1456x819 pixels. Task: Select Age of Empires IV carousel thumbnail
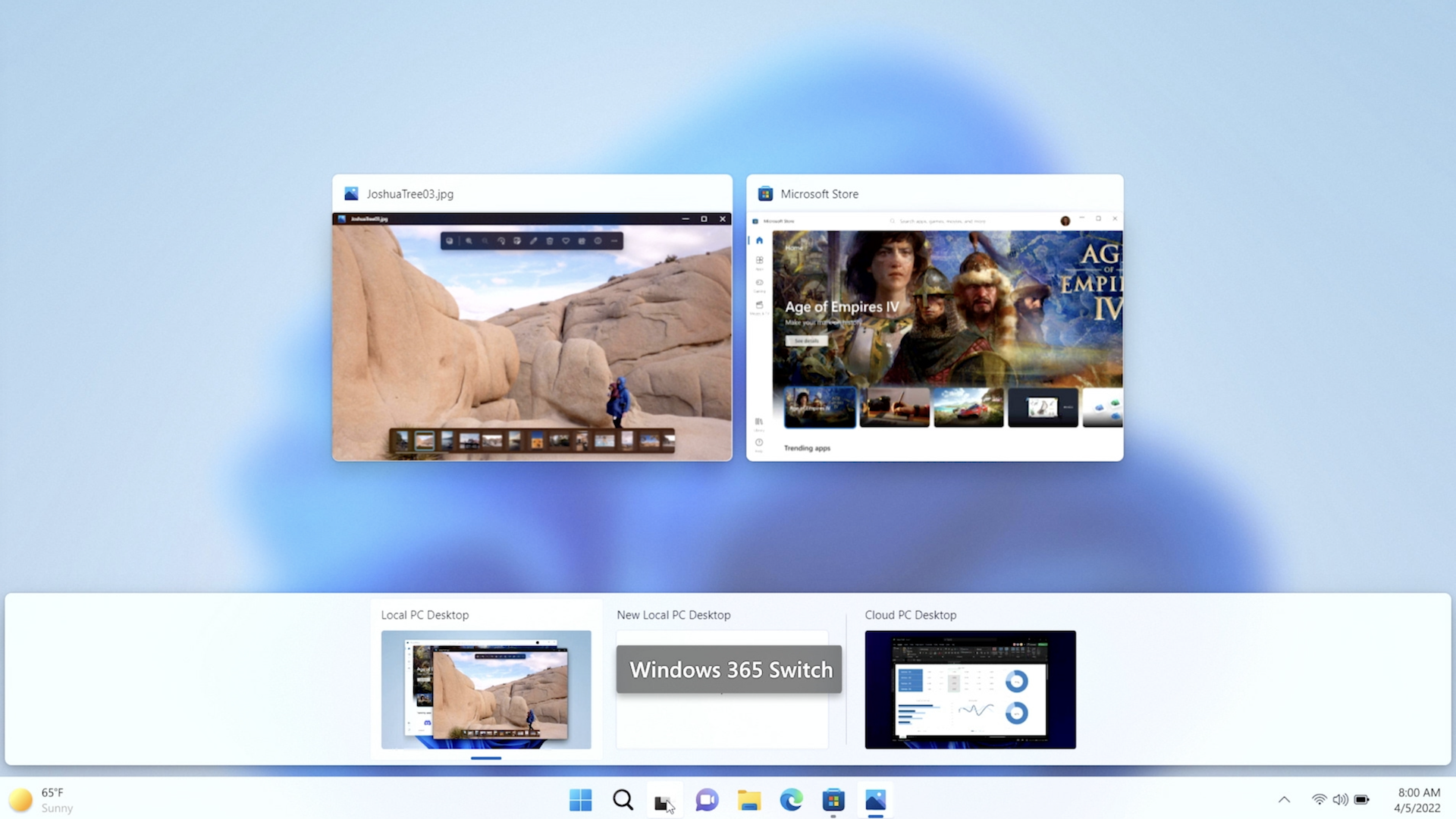click(x=820, y=407)
